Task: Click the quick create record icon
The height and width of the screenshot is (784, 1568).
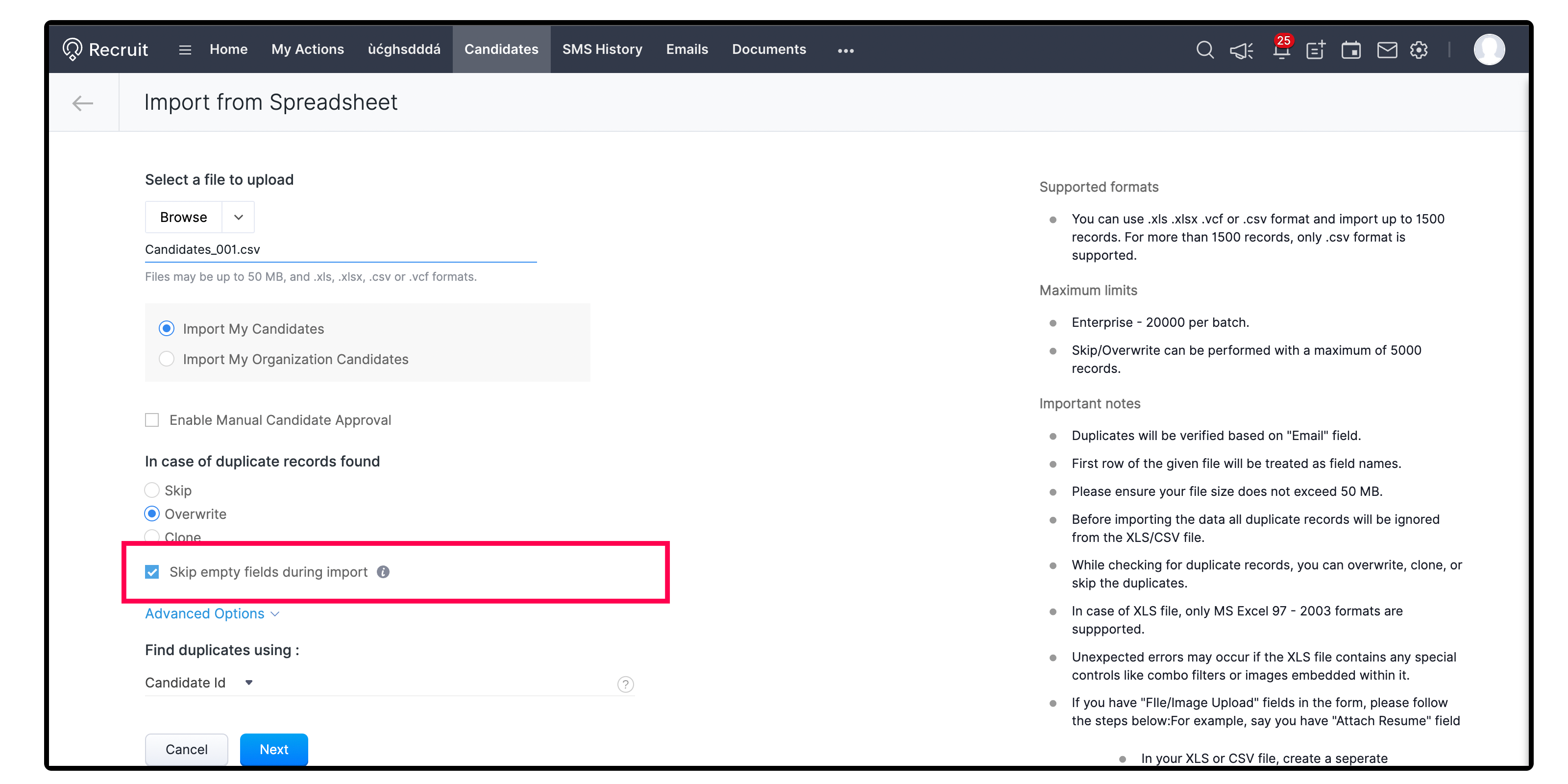Action: pos(1315,50)
